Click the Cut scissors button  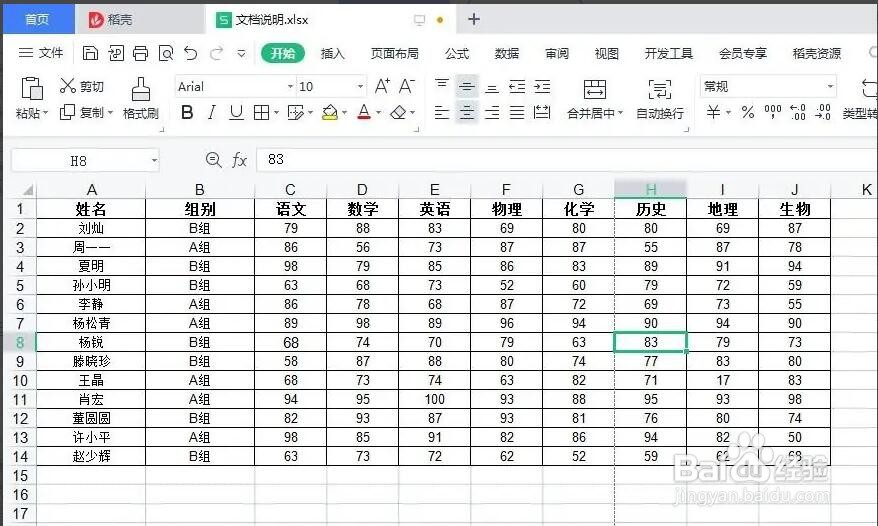tap(82, 86)
